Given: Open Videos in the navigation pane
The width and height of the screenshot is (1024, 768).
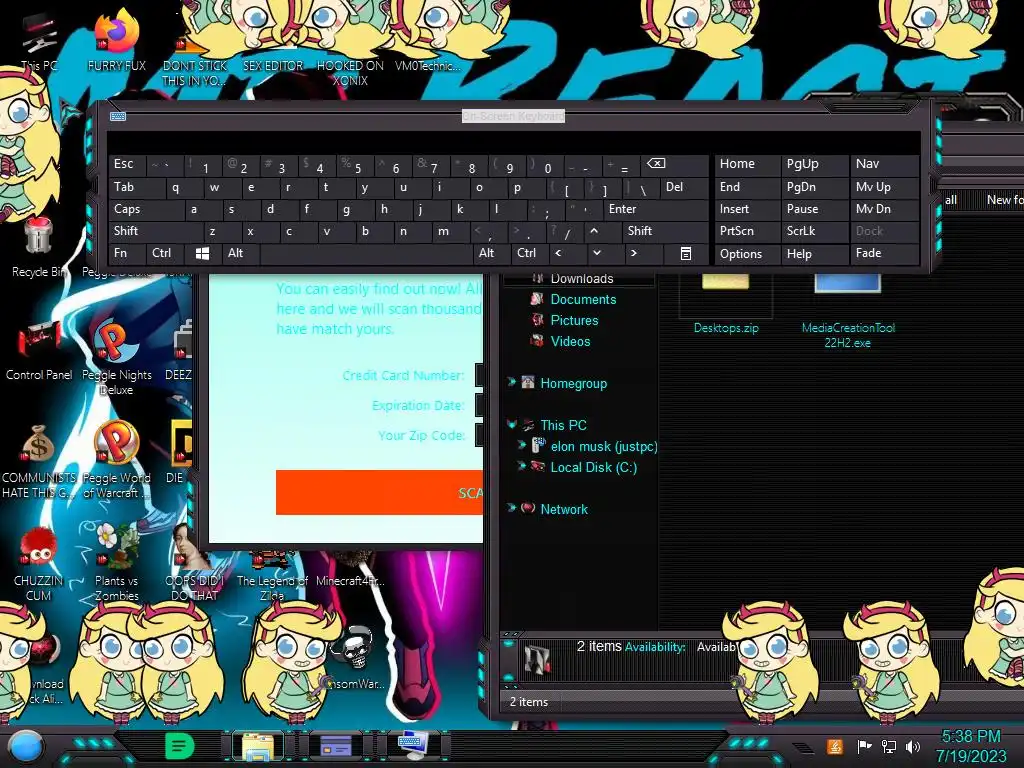Looking at the screenshot, I should pyautogui.click(x=570, y=341).
